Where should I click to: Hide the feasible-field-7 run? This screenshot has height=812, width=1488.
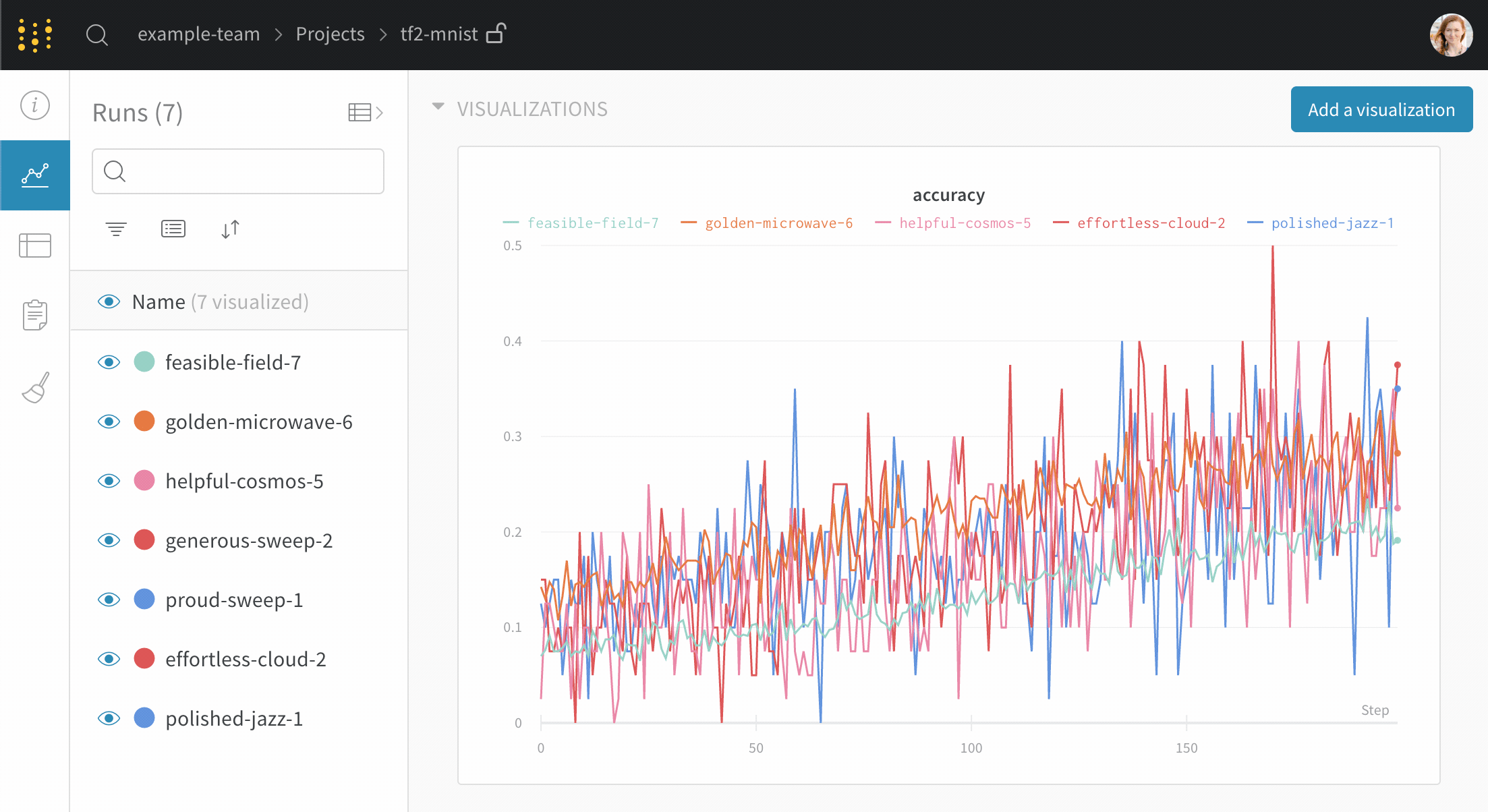coord(109,362)
